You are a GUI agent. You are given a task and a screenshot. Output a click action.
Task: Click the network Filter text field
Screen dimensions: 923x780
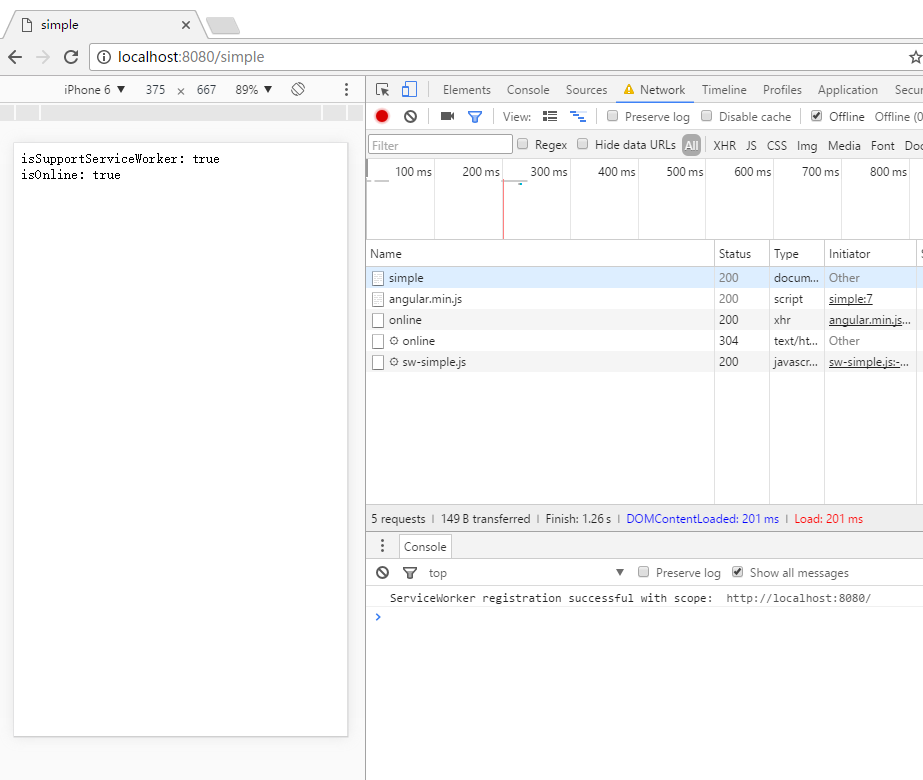(x=440, y=145)
